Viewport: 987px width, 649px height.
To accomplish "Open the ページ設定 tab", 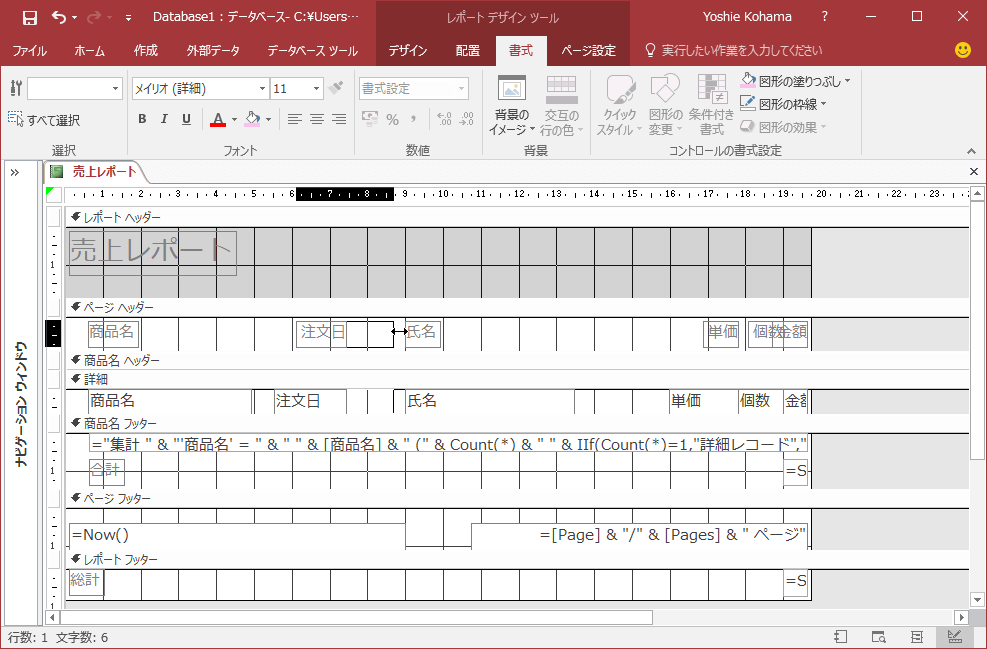I will click(x=589, y=51).
